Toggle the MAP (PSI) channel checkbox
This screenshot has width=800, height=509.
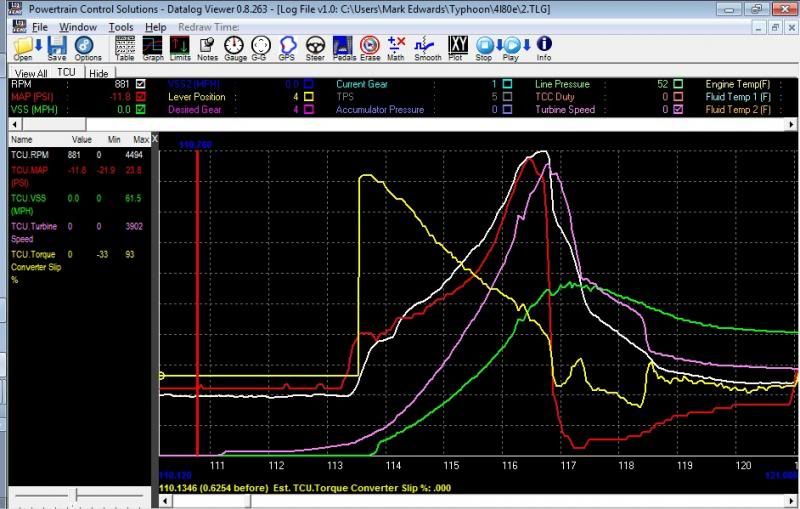(x=141, y=96)
